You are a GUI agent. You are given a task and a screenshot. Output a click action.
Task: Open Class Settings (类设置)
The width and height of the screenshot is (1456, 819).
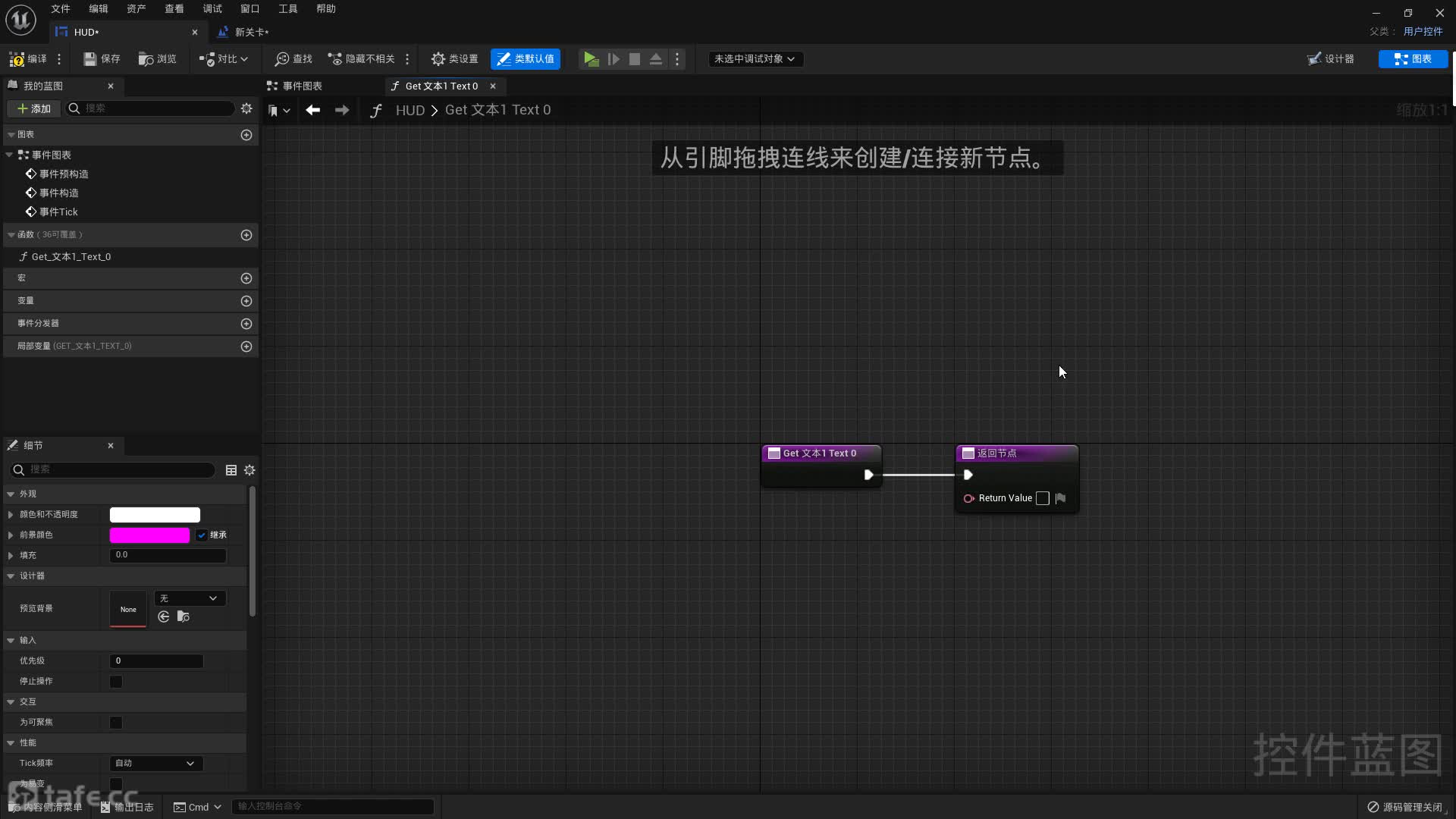[454, 58]
